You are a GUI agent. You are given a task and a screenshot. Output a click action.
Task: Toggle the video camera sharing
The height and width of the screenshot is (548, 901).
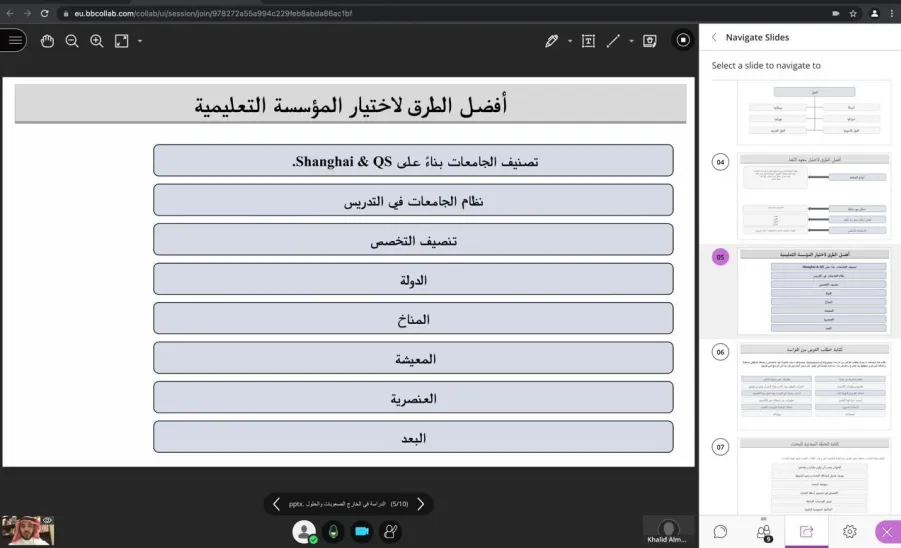tap(362, 532)
